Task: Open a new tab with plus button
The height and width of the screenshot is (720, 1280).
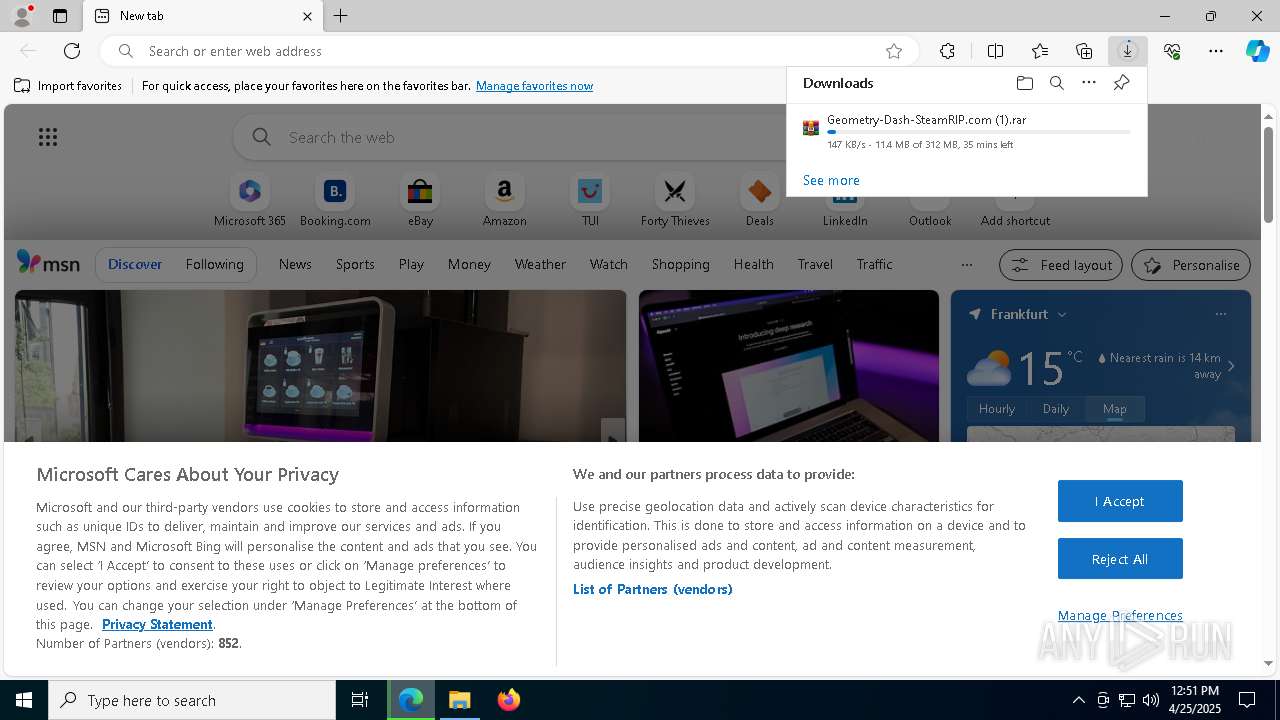Action: click(340, 16)
